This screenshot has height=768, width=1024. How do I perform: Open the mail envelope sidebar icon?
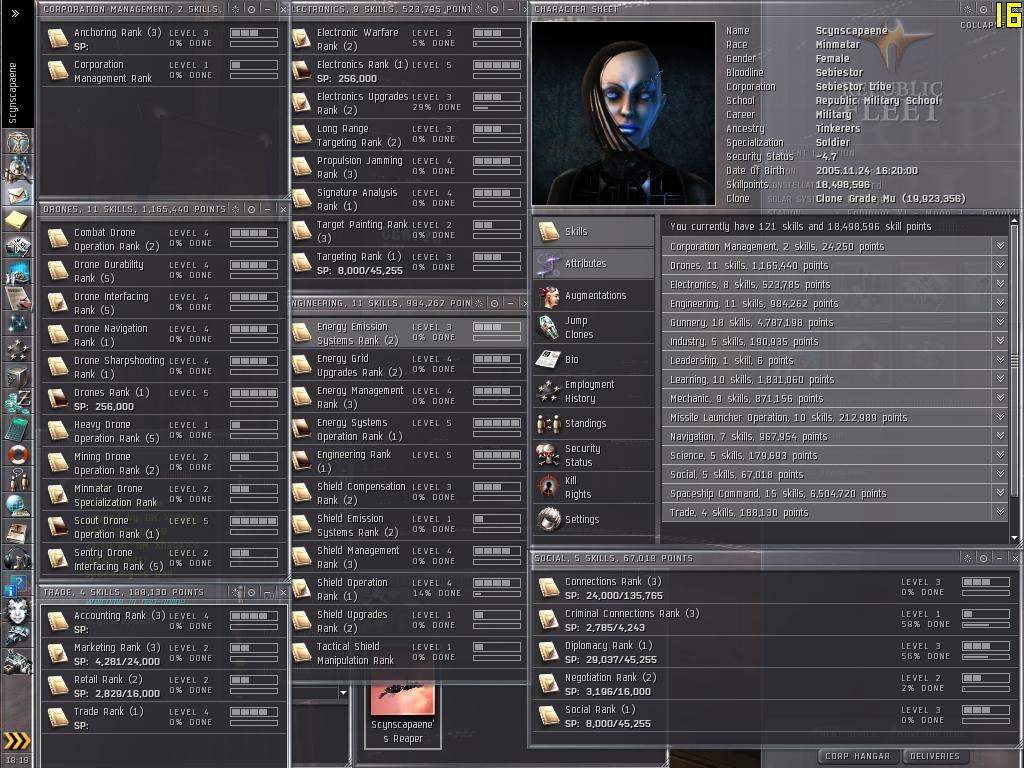(18, 195)
